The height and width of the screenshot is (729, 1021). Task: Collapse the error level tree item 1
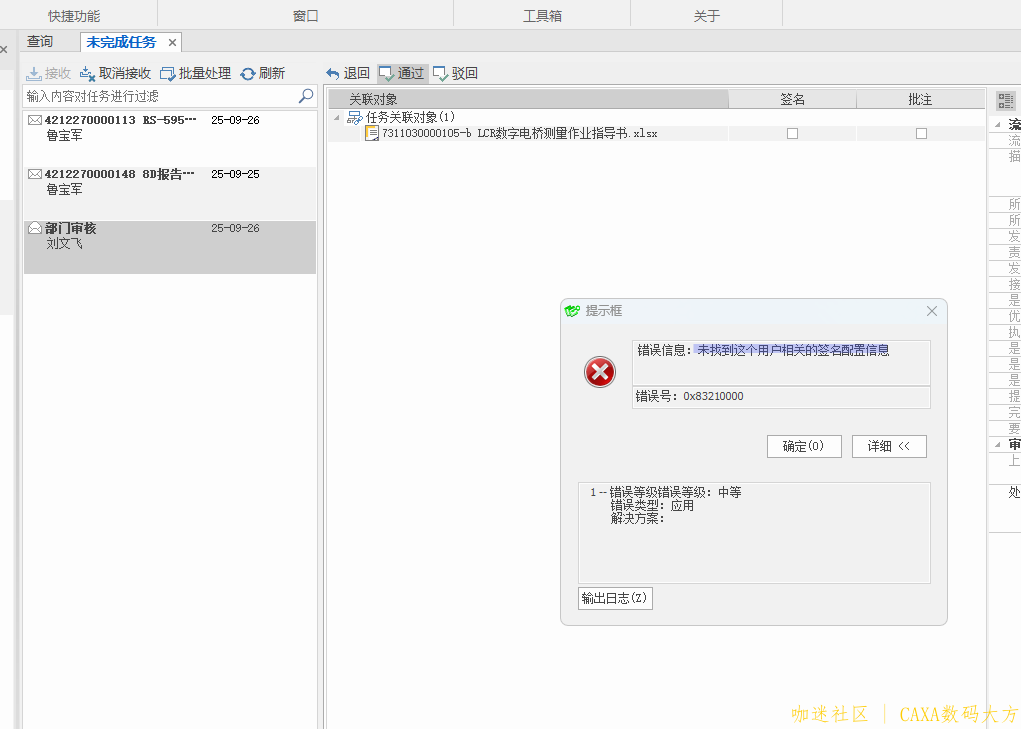592,492
